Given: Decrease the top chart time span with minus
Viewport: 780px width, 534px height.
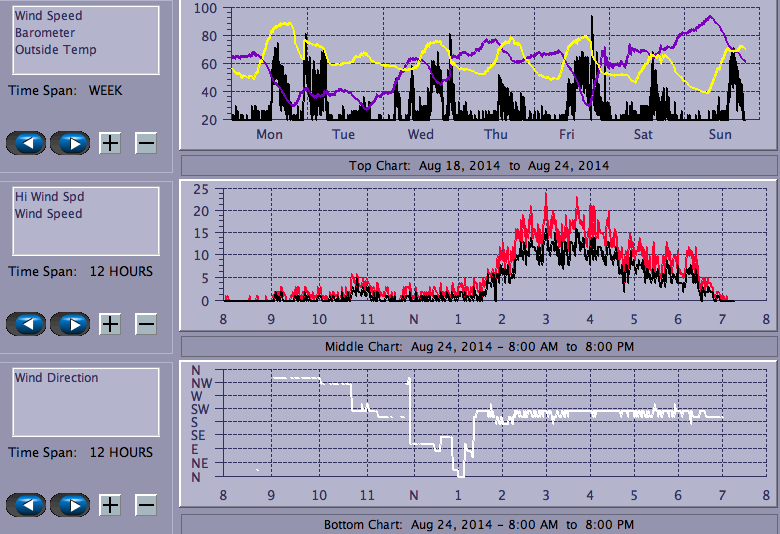Looking at the screenshot, I should [x=146, y=143].
